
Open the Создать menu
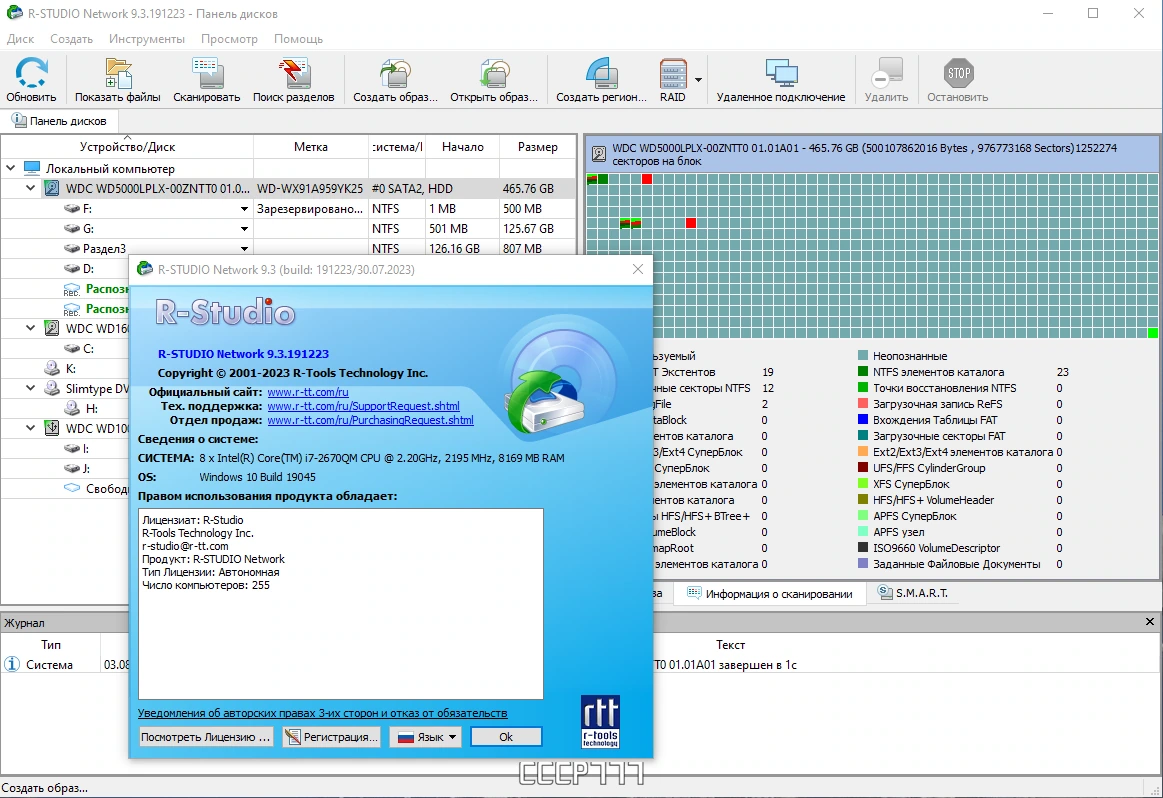pyautogui.click(x=71, y=39)
